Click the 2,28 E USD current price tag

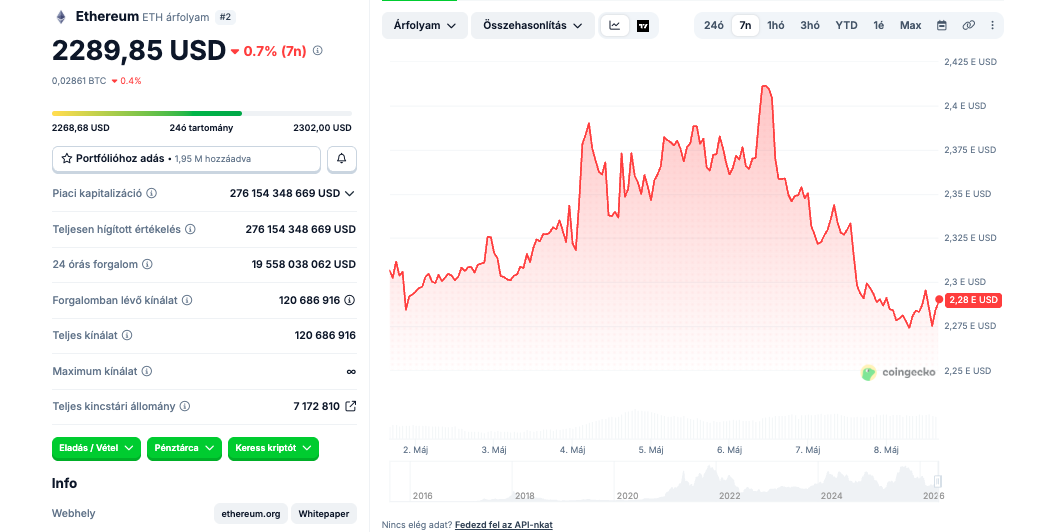tap(973, 300)
